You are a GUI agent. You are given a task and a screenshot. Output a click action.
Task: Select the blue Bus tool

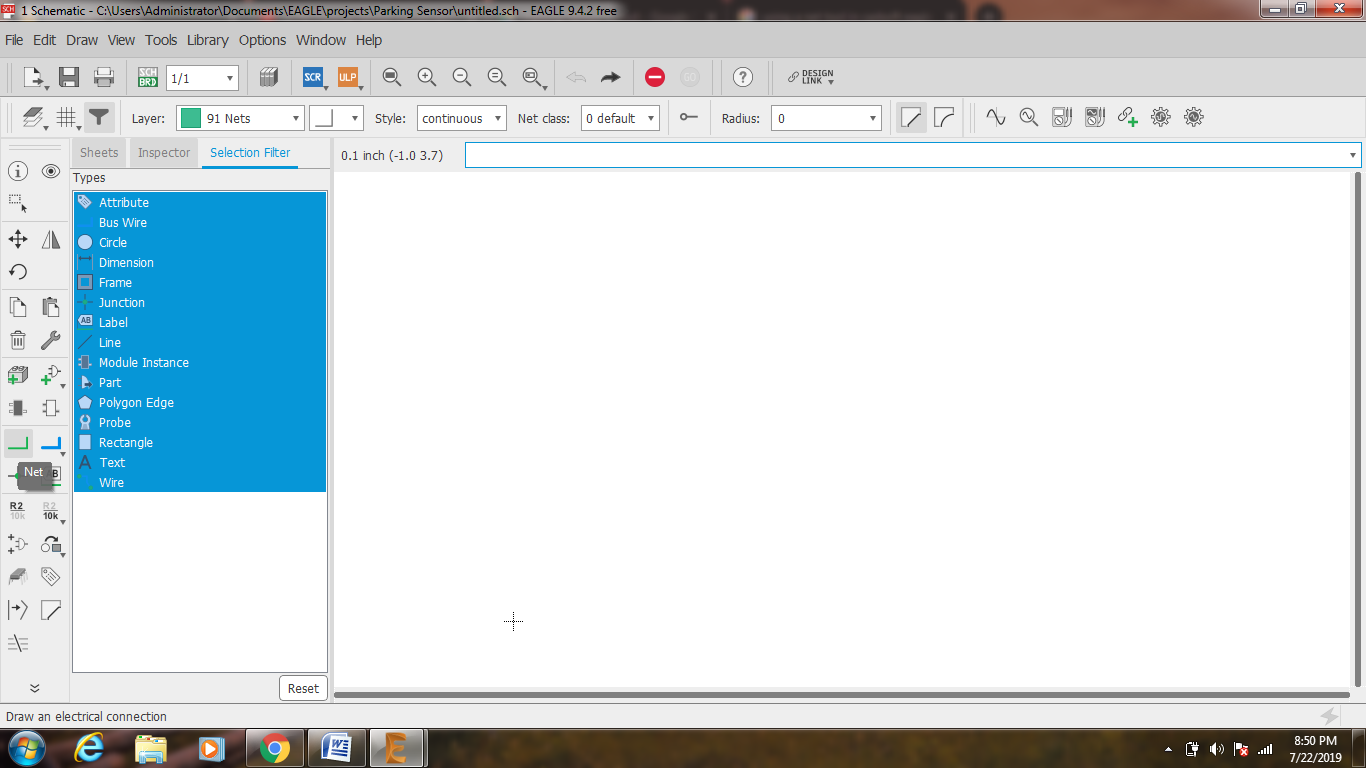(x=51, y=444)
